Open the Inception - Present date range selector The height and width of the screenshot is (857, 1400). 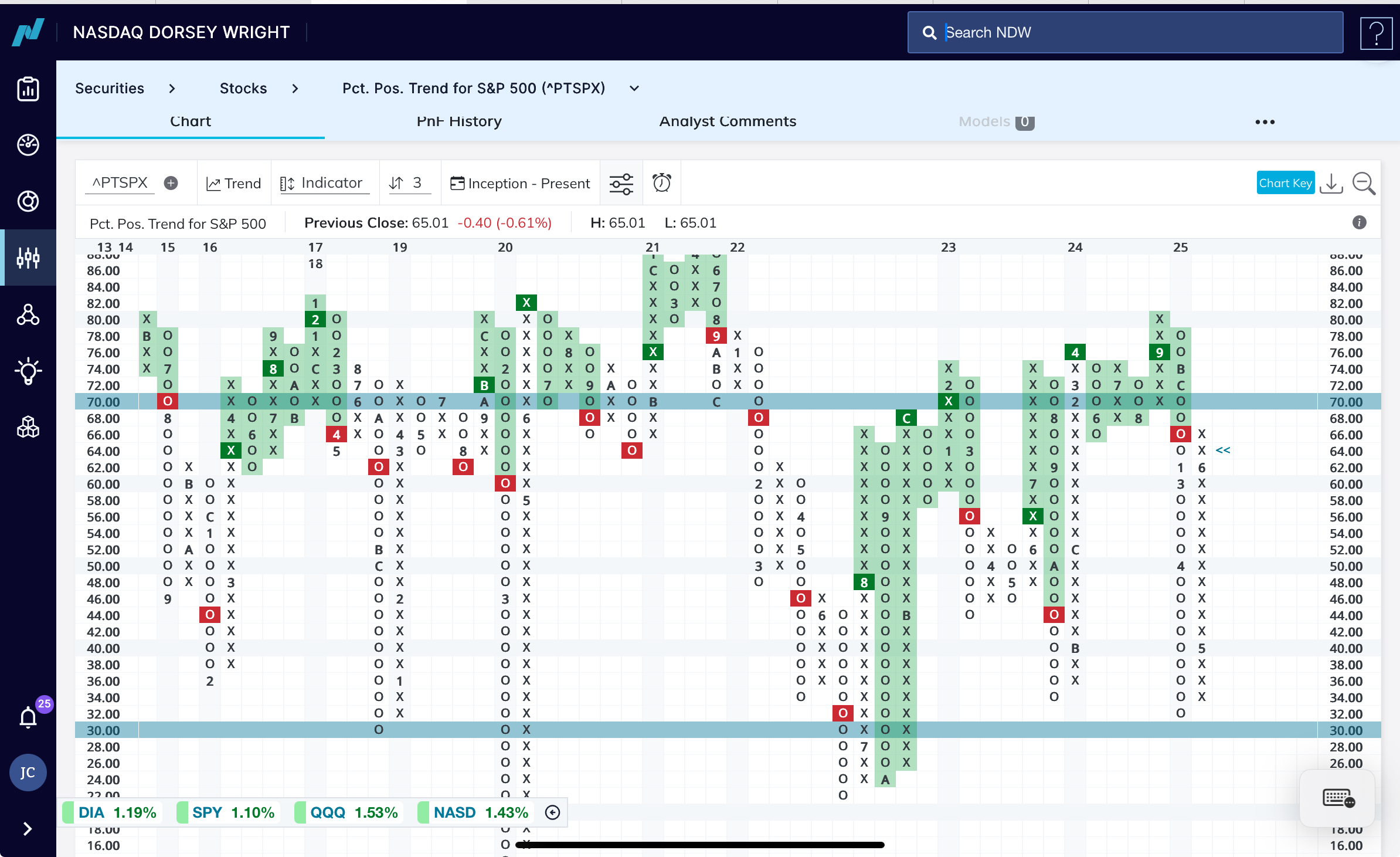coord(521,184)
